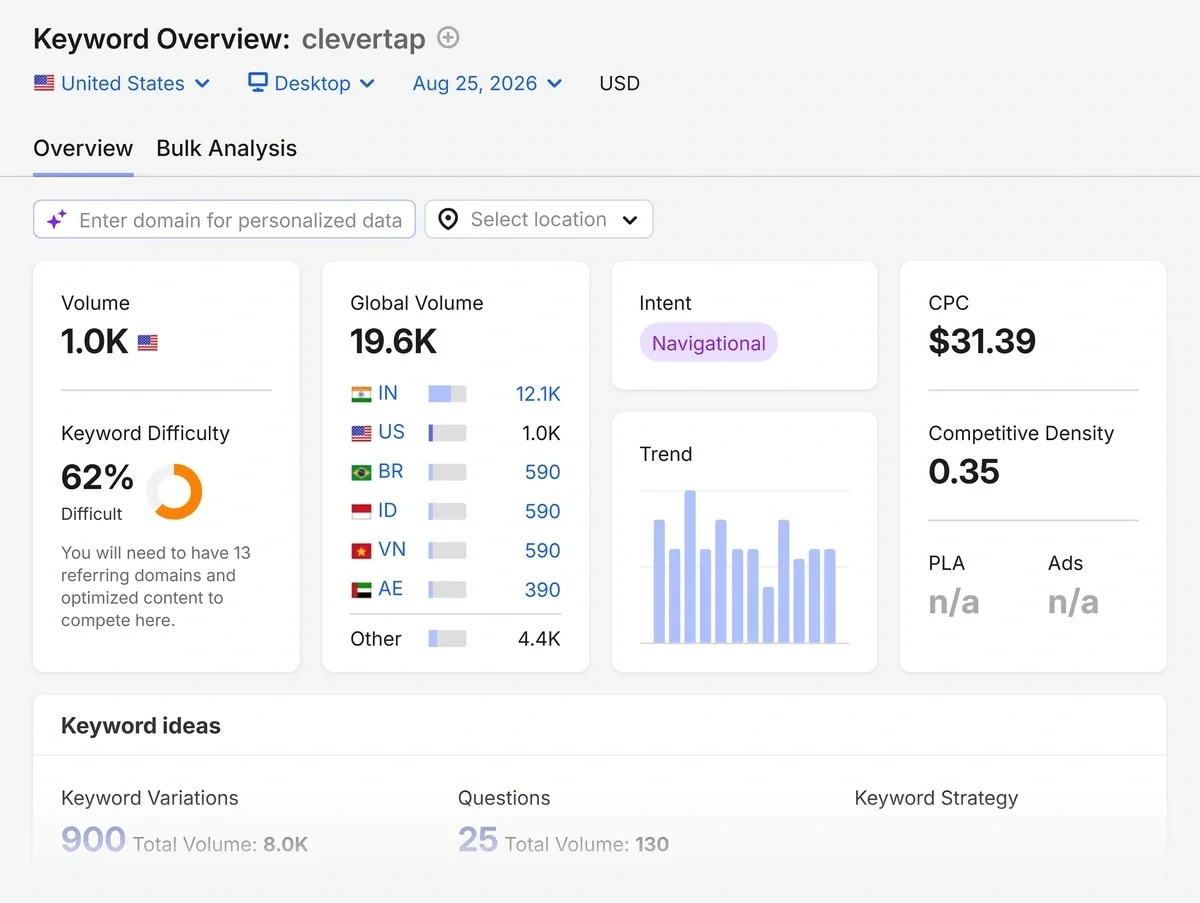Click the tallest bar in Trend chart

[690, 567]
